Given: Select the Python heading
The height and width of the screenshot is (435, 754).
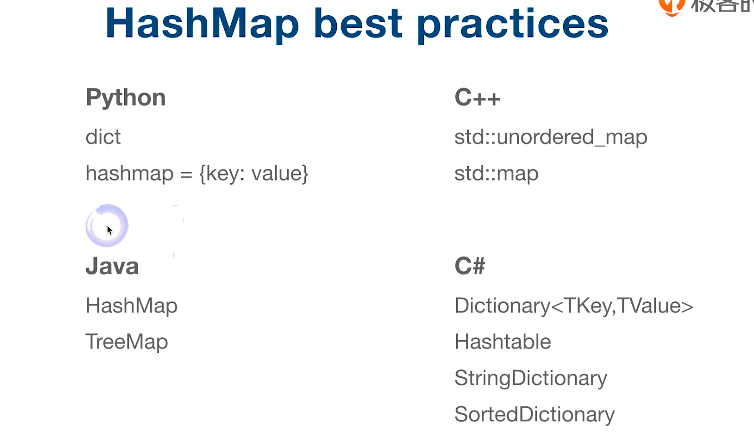Looking at the screenshot, I should [126, 99].
